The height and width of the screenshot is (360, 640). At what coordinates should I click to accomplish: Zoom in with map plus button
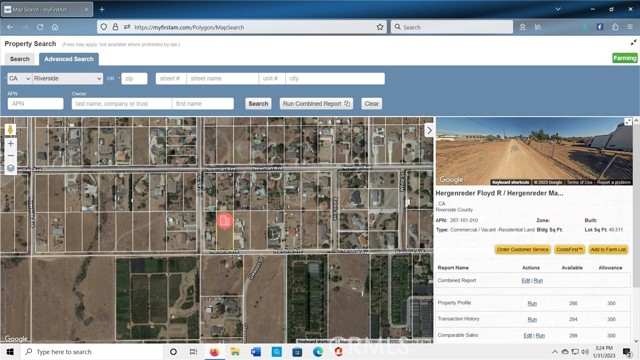pos(11,144)
